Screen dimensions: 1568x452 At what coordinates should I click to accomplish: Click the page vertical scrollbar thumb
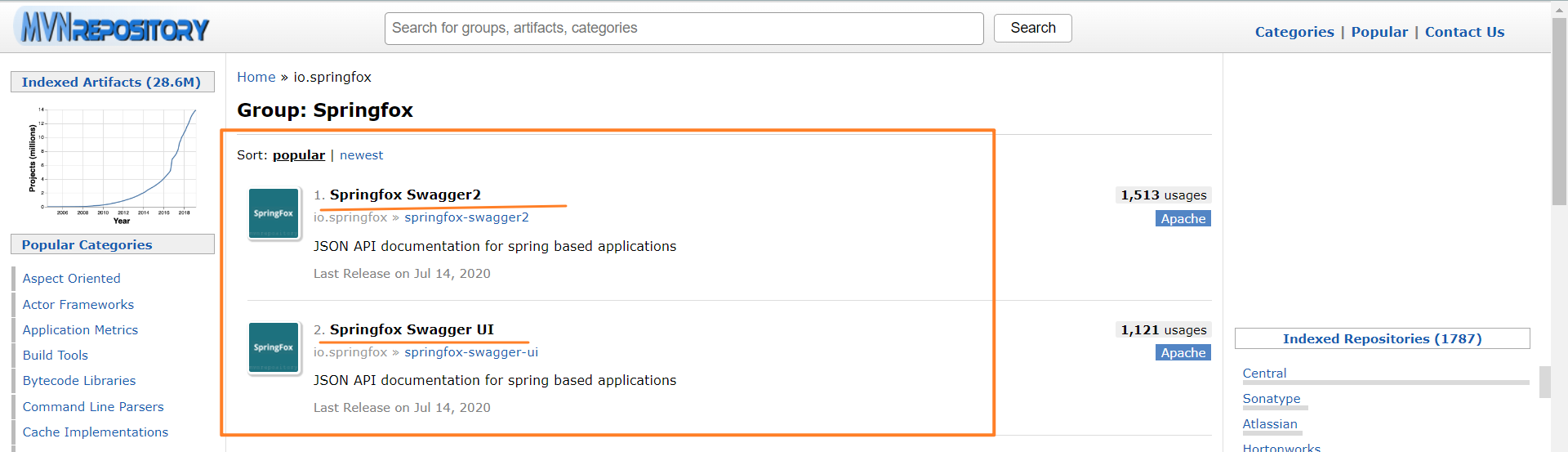pyautogui.click(x=1560, y=111)
